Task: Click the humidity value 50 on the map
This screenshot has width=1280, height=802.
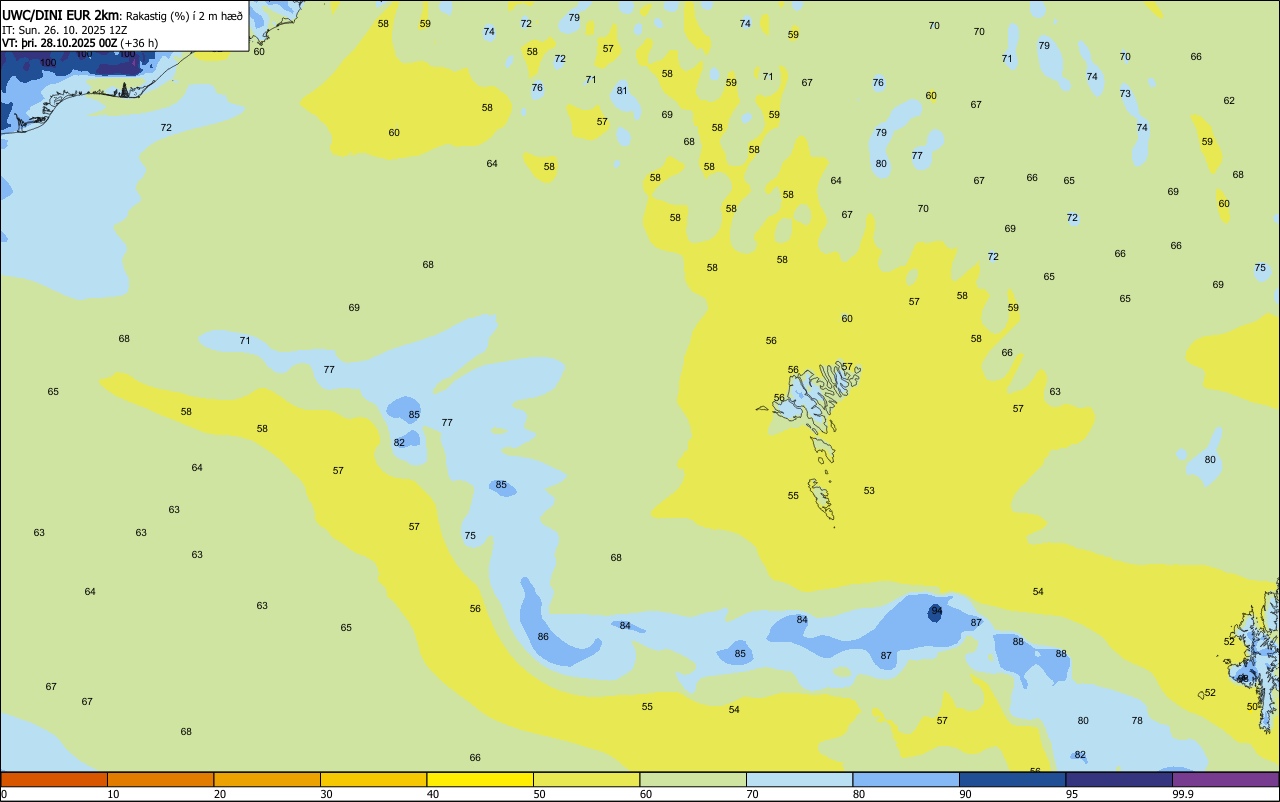Action: pyautogui.click(x=1252, y=707)
